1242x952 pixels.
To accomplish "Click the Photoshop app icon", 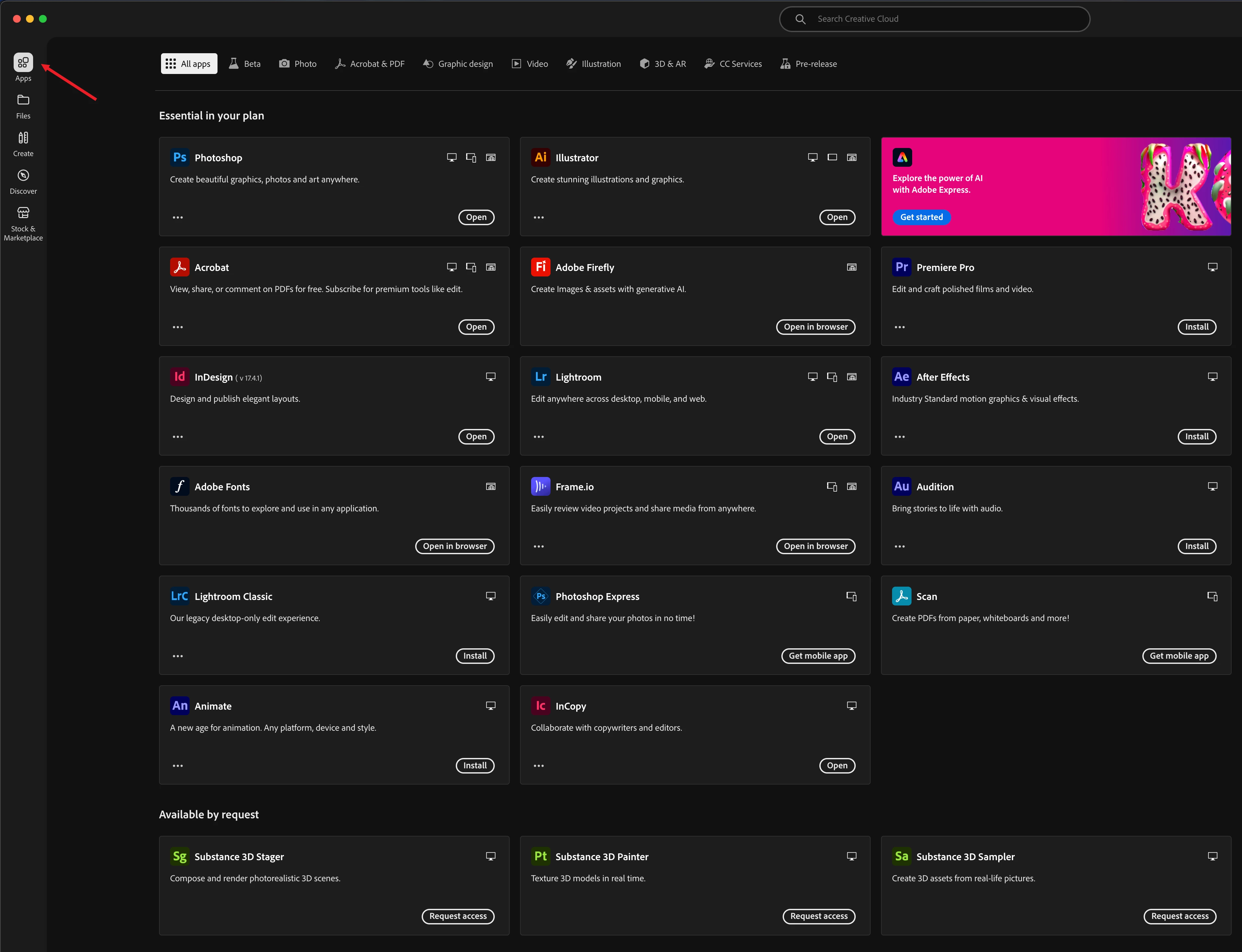I will [x=180, y=158].
